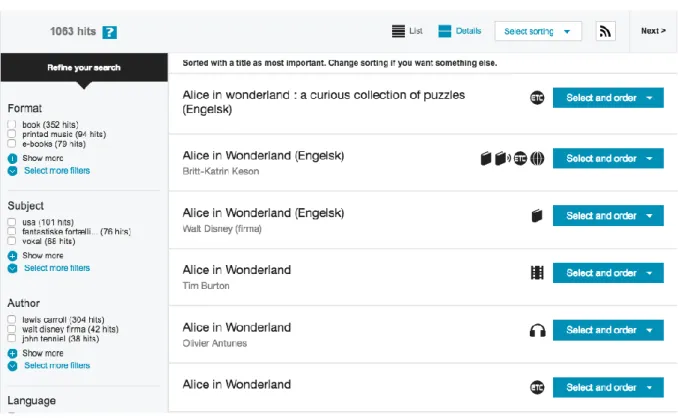
Task: Check the fantastiske fortælli... subject filter
Action: click(12, 231)
